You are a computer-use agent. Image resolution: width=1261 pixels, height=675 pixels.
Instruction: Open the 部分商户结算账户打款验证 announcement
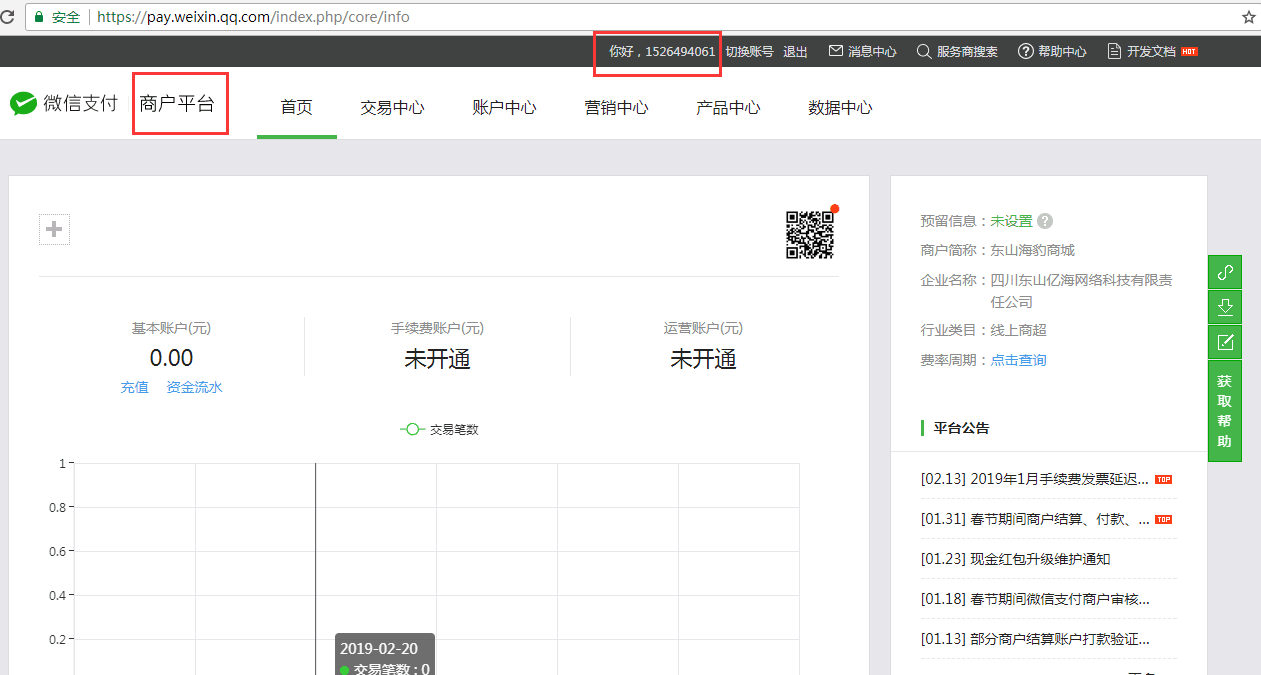click(1036, 639)
